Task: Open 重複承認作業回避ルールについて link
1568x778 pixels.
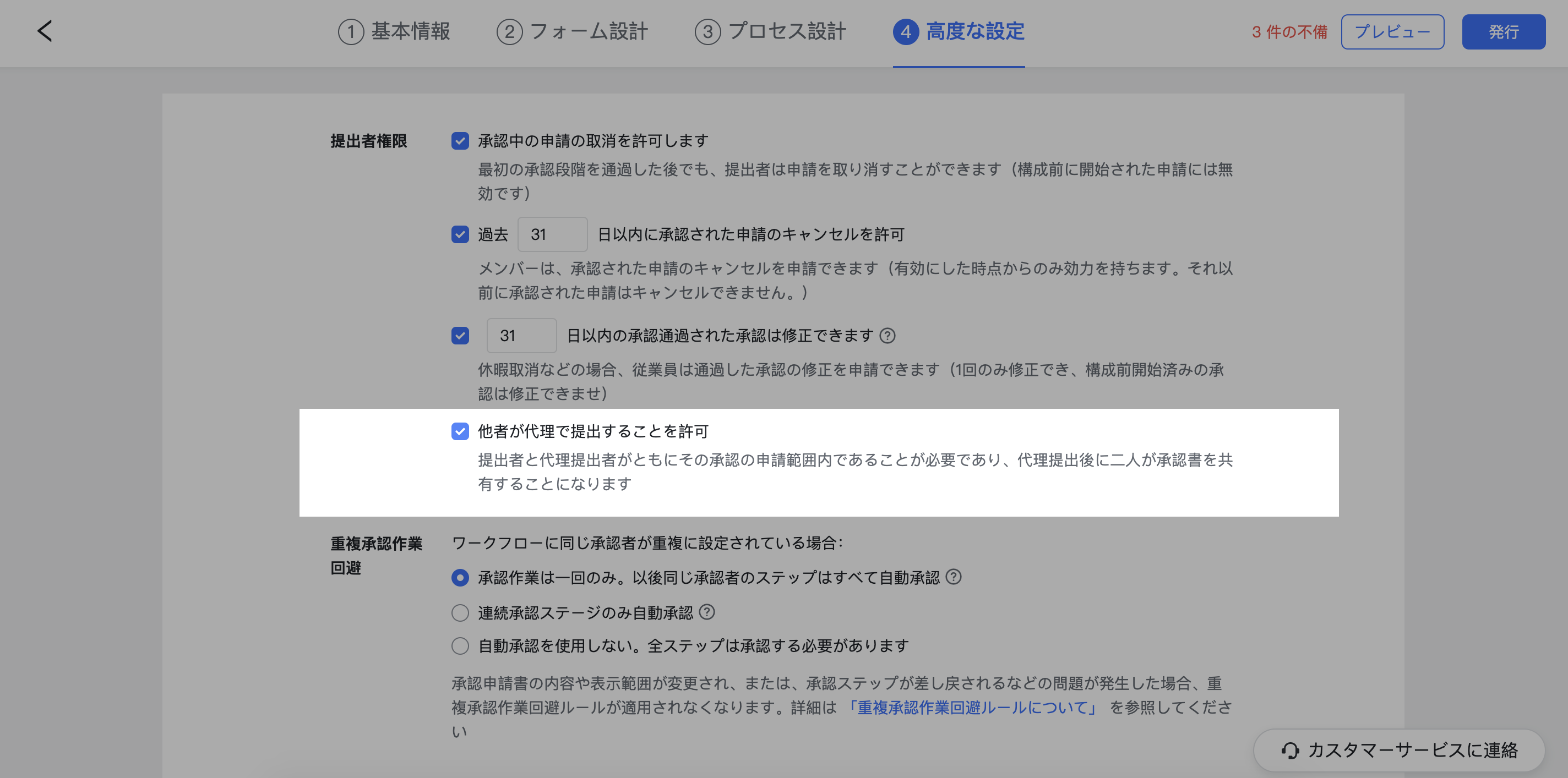Action: 972,708
